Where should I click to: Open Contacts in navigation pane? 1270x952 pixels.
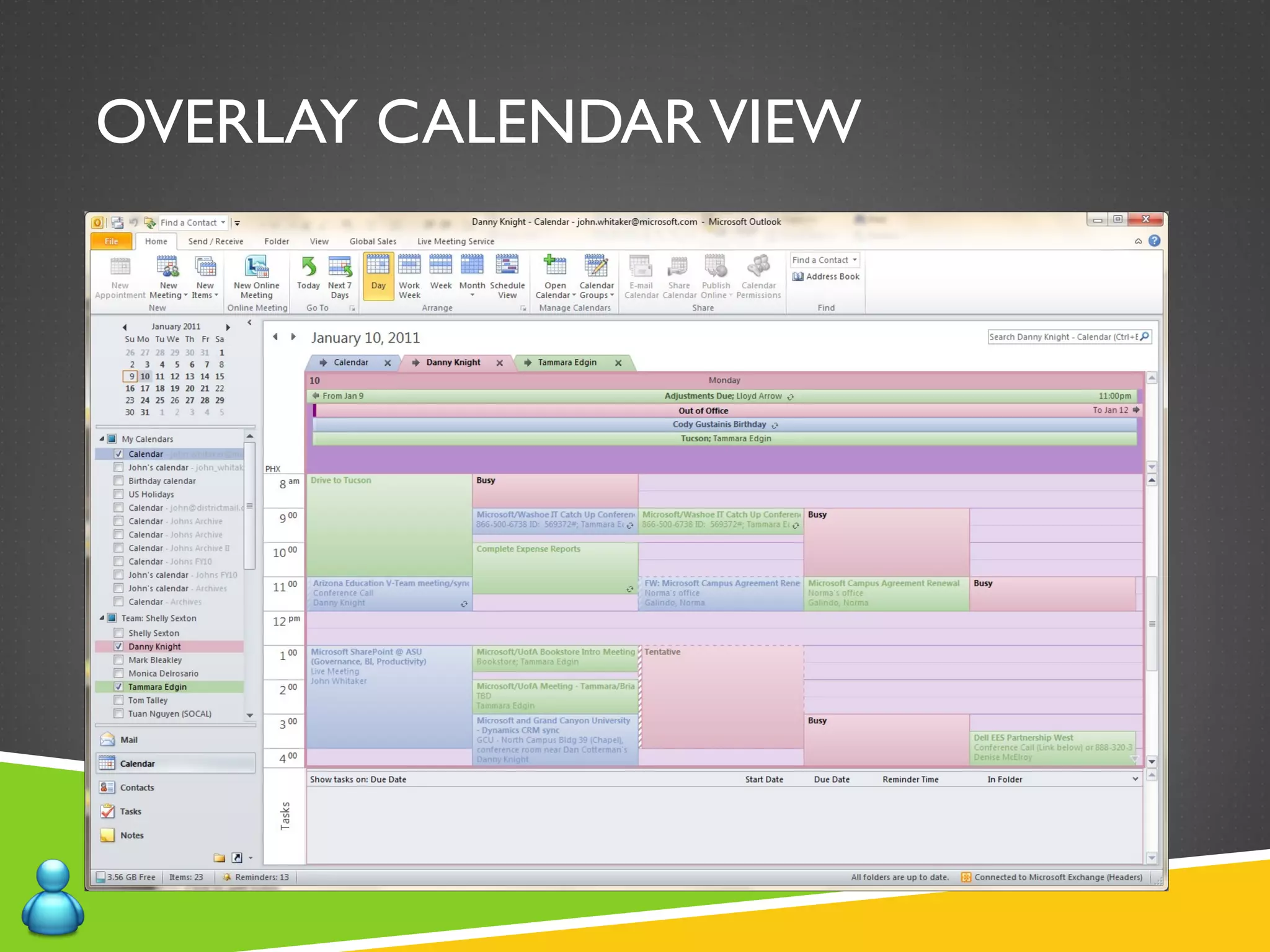tap(175, 787)
